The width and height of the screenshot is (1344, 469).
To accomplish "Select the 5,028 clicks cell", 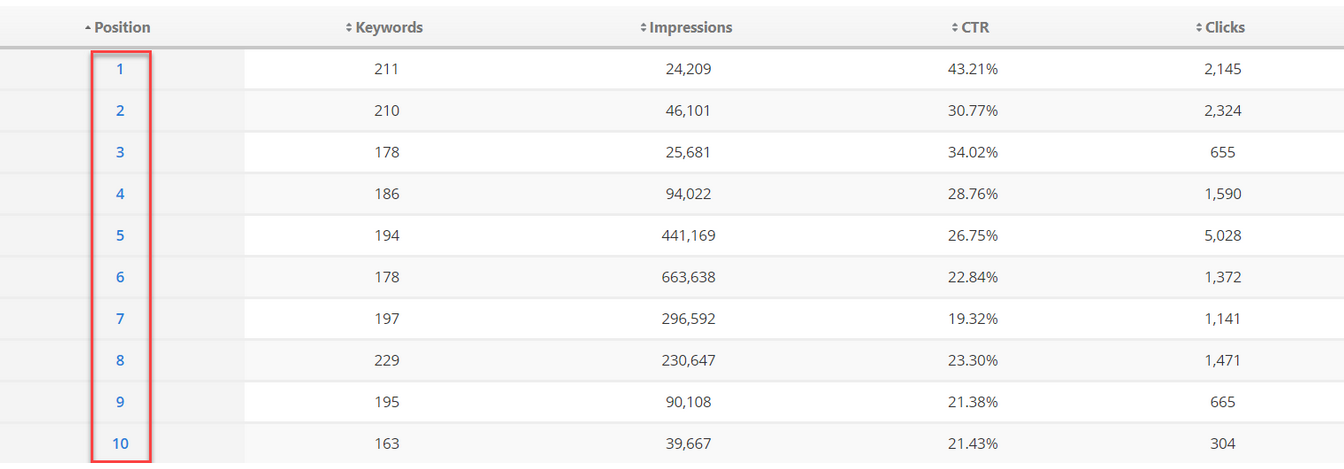I will click(1223, 235).
